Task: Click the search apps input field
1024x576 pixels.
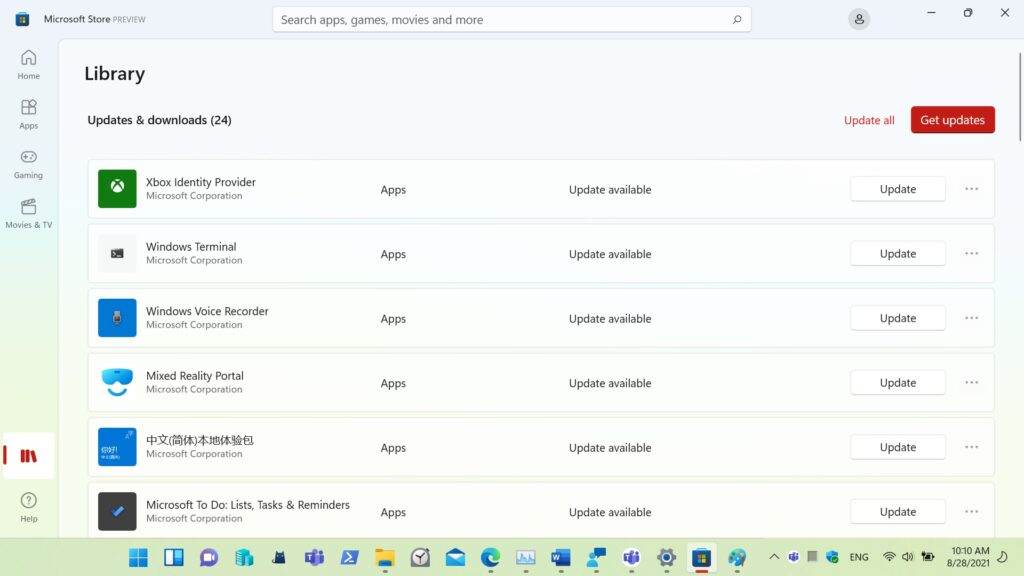Action: tap(500, 19)
